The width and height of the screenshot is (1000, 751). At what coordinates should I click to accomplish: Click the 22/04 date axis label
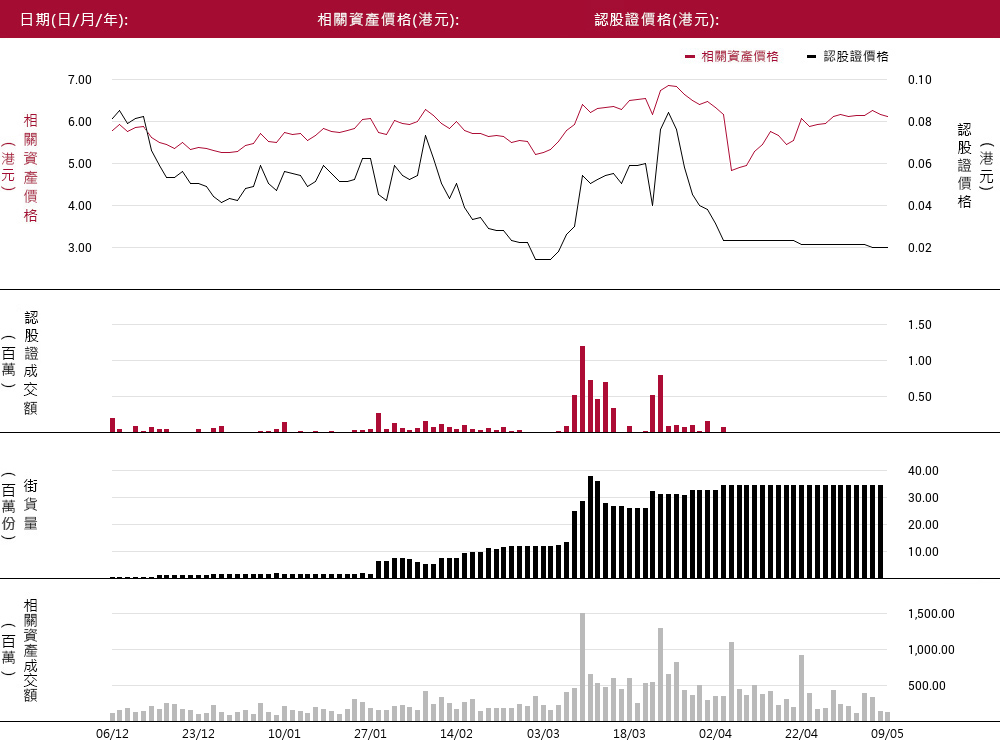801,734
